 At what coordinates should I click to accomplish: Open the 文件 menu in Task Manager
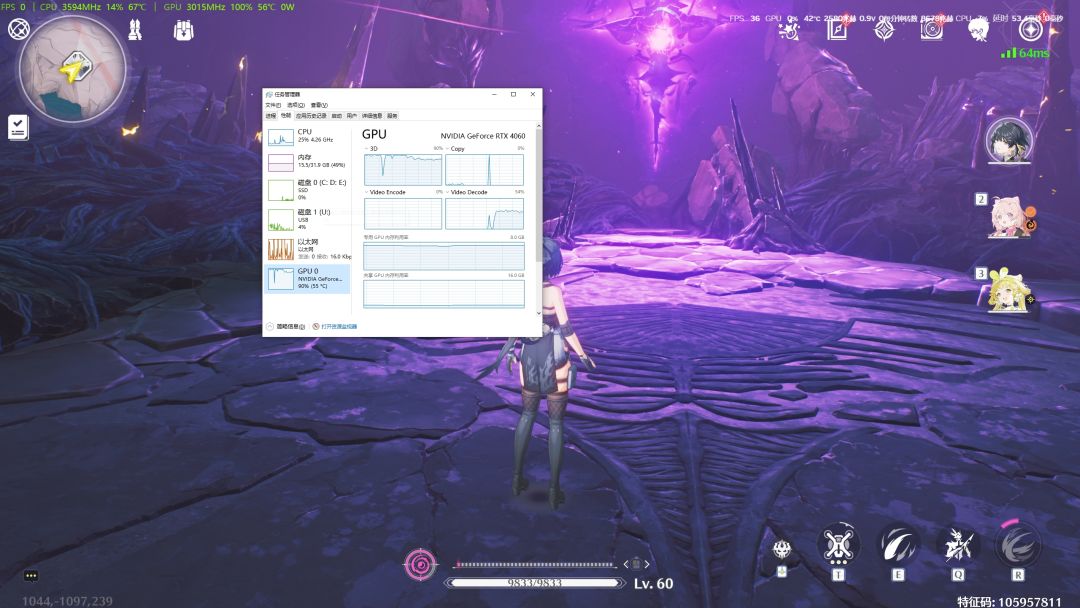coord(273,105)
